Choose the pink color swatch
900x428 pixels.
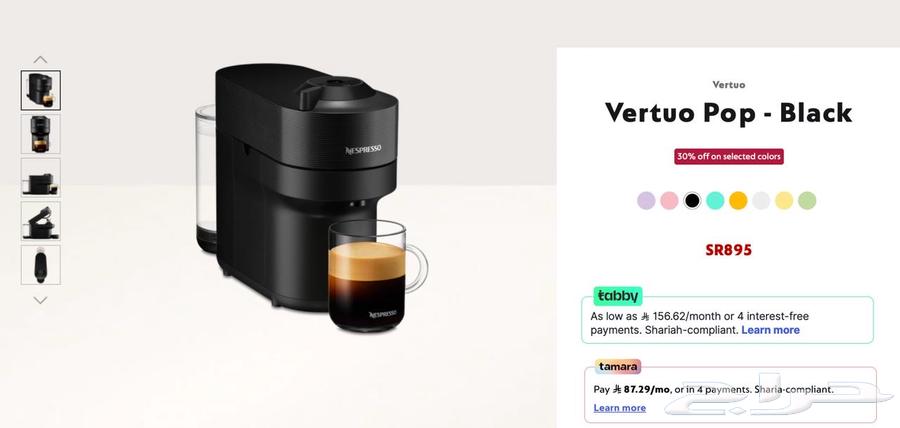click(669, 200)
